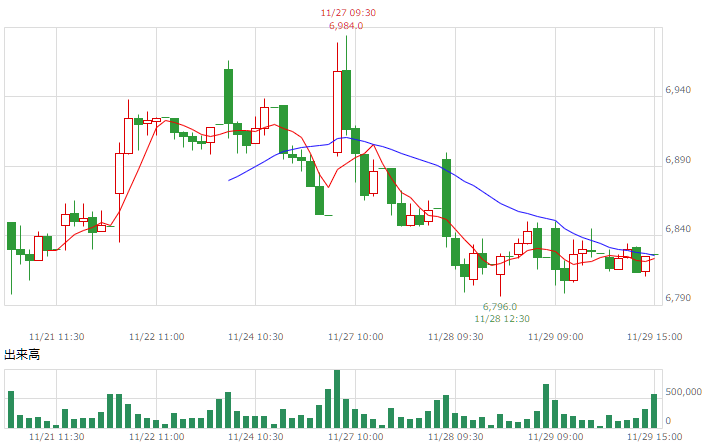Click 11/21 11:30 under the volume chart
Viewport: 706px width, 448px height.
pos(57,437)
